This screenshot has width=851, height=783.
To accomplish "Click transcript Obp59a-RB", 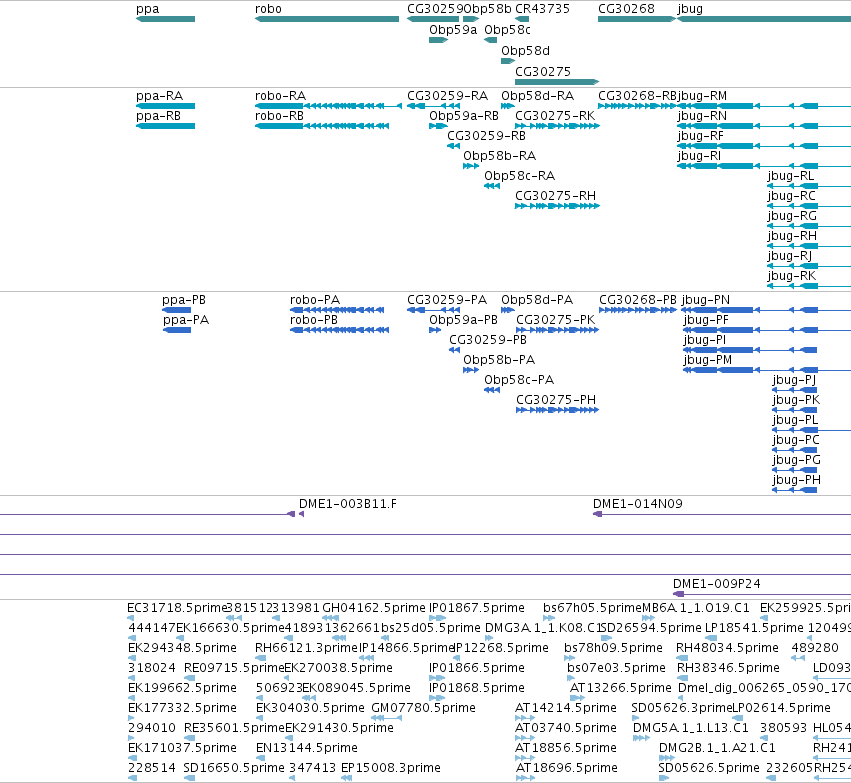I will [439, 126].
